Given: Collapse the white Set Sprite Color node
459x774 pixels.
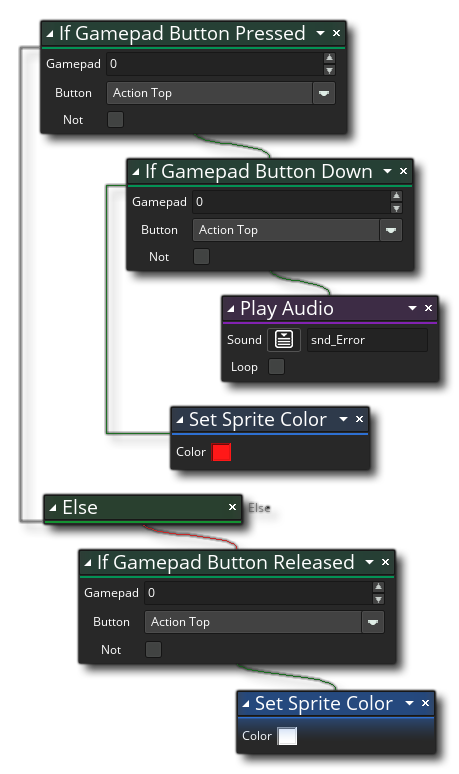Looking at the screenshot, I should coord(246,704).
